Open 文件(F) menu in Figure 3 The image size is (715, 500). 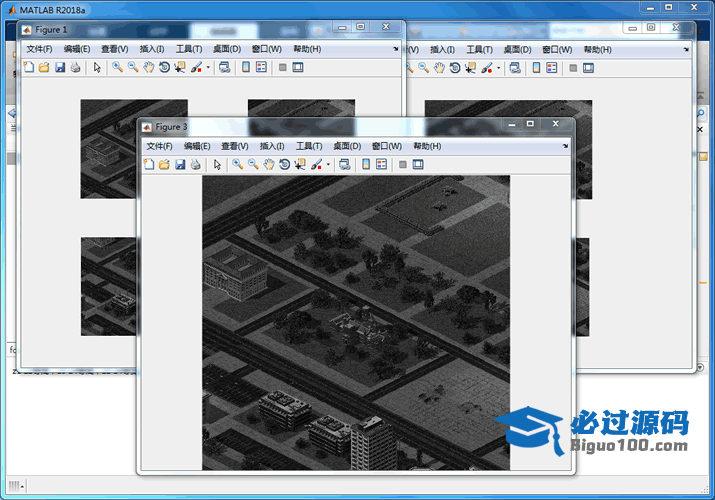point(159,146)
